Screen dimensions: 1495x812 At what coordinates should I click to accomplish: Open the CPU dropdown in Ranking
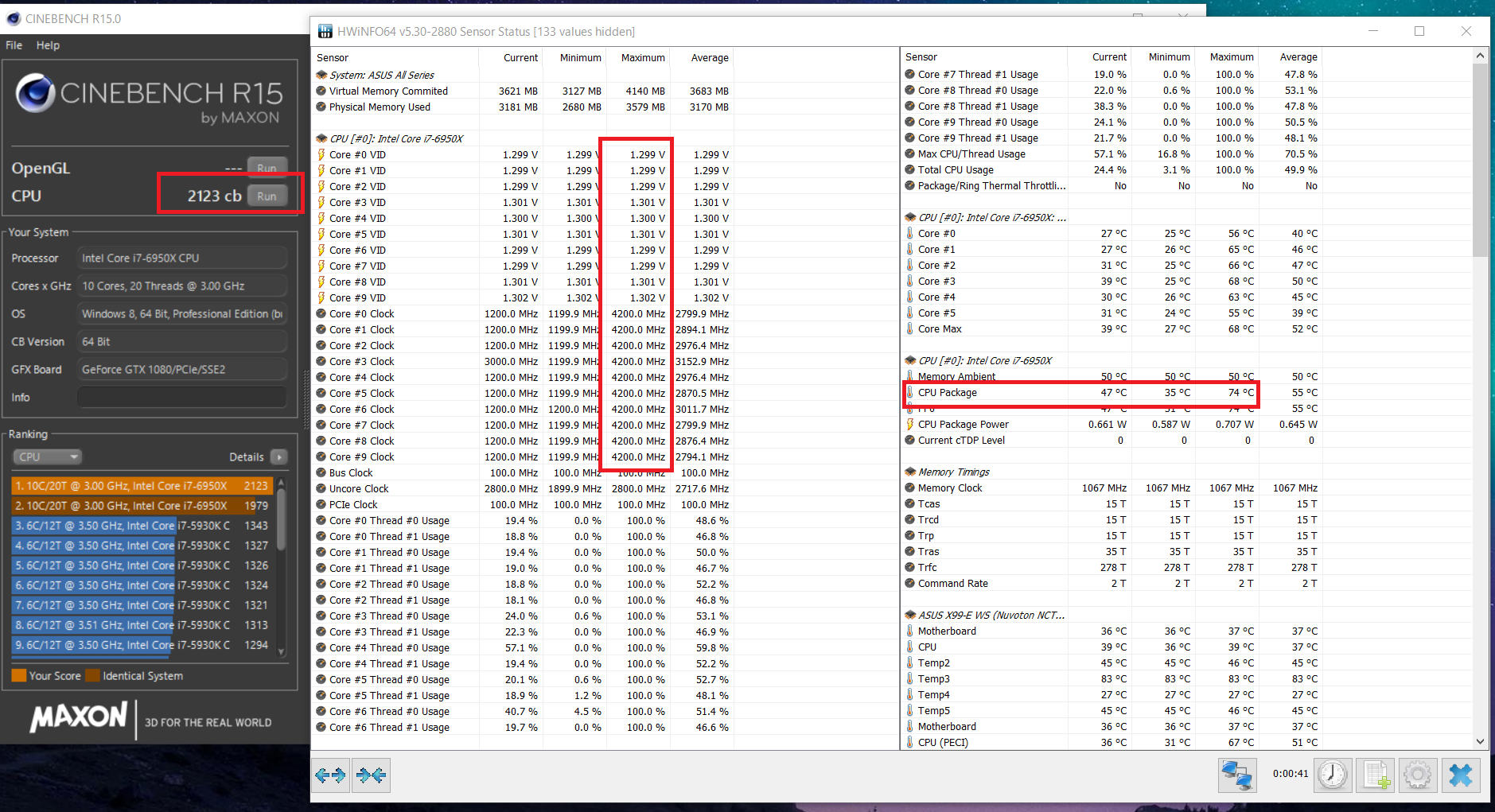click(48, 457)
